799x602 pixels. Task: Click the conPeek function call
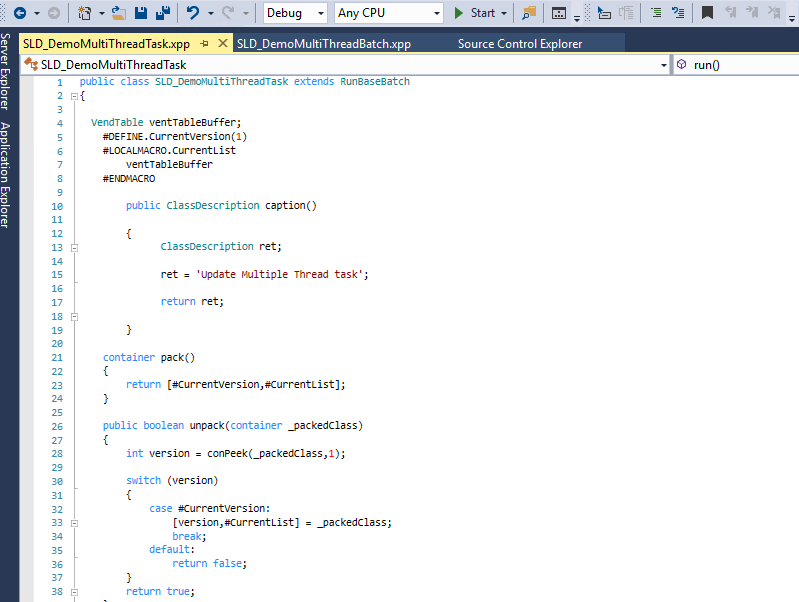[227, 453]
